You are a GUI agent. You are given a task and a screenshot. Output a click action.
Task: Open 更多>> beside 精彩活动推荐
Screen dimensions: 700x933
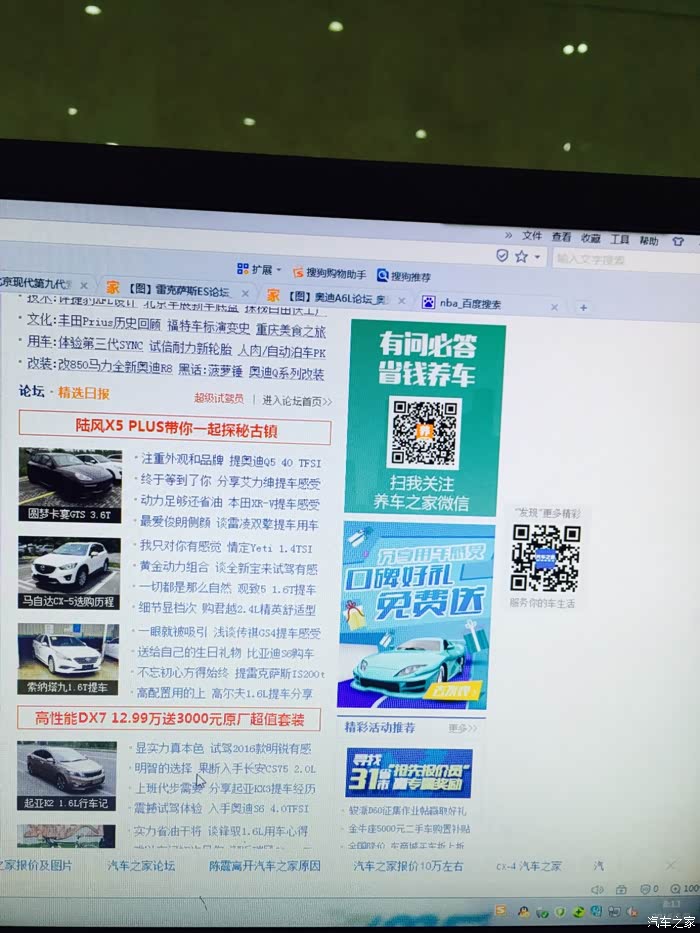coord(462,728)
